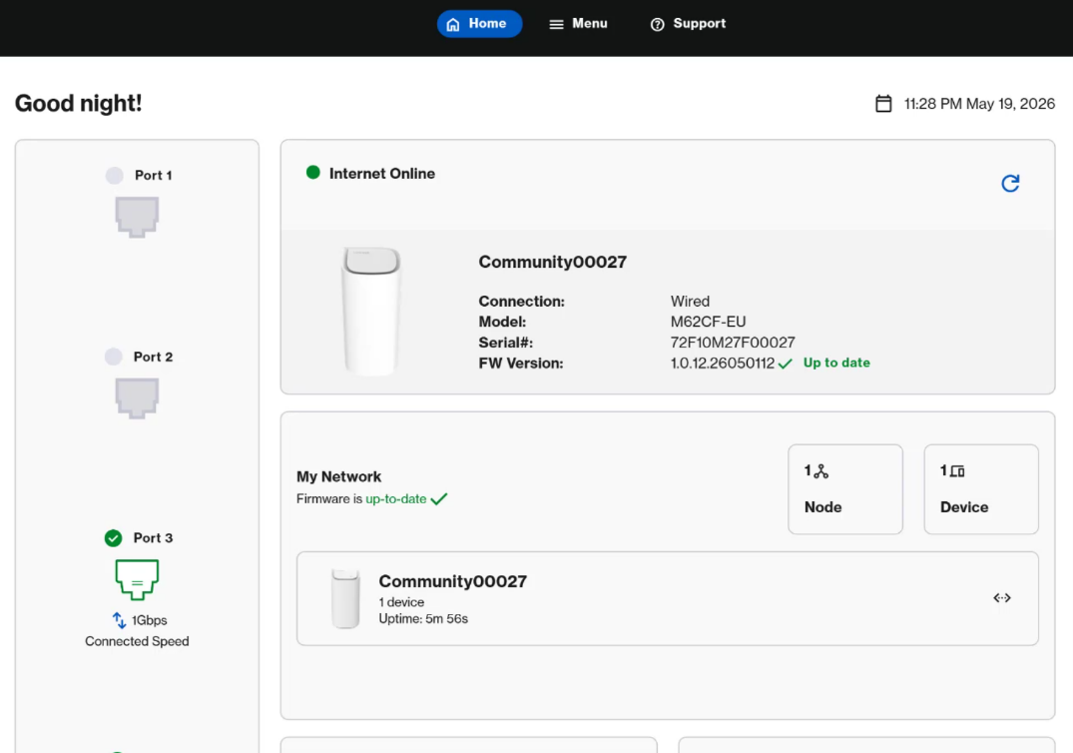1073x753 pixels.
Task: Click the serial number 72F10M27F00027
Action: coord(732,342)
